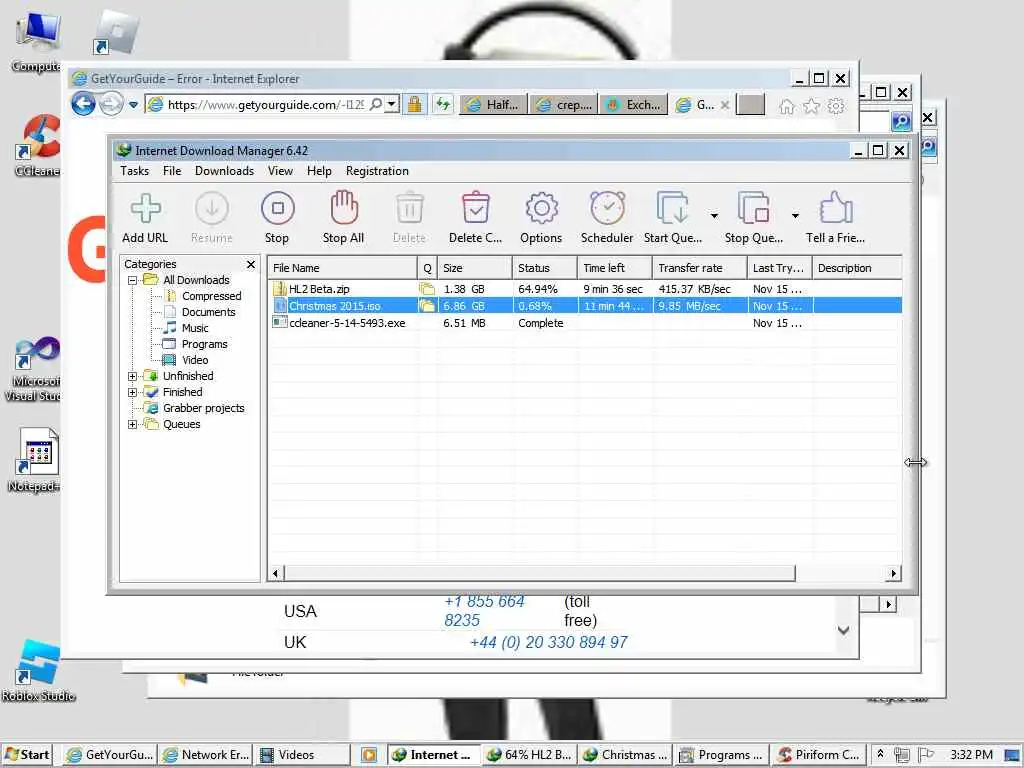
Task: Click the IE security lock icon
Action: point(414,104)
